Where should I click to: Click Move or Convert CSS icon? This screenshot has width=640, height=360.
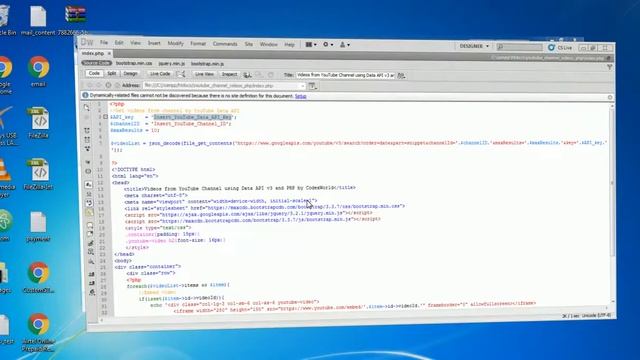click(91, 261)
